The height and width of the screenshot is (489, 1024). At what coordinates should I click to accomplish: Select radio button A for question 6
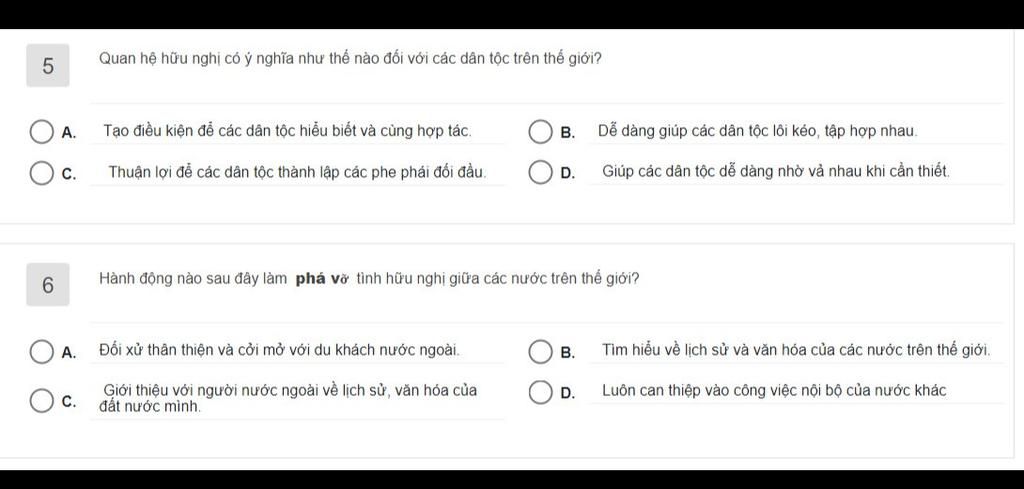tap(42, 352)
